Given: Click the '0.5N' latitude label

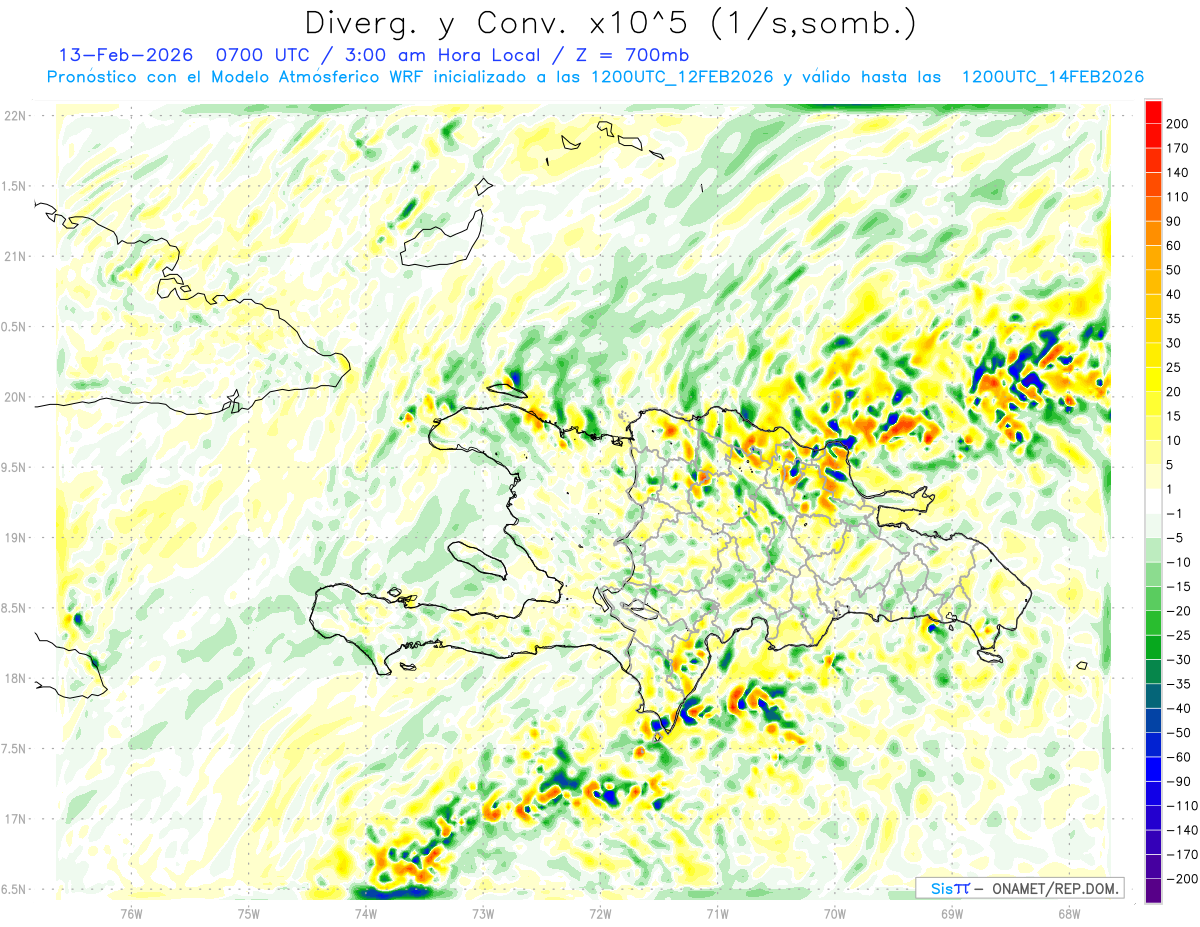Looking at the screenshot, I should click(13, 327).
